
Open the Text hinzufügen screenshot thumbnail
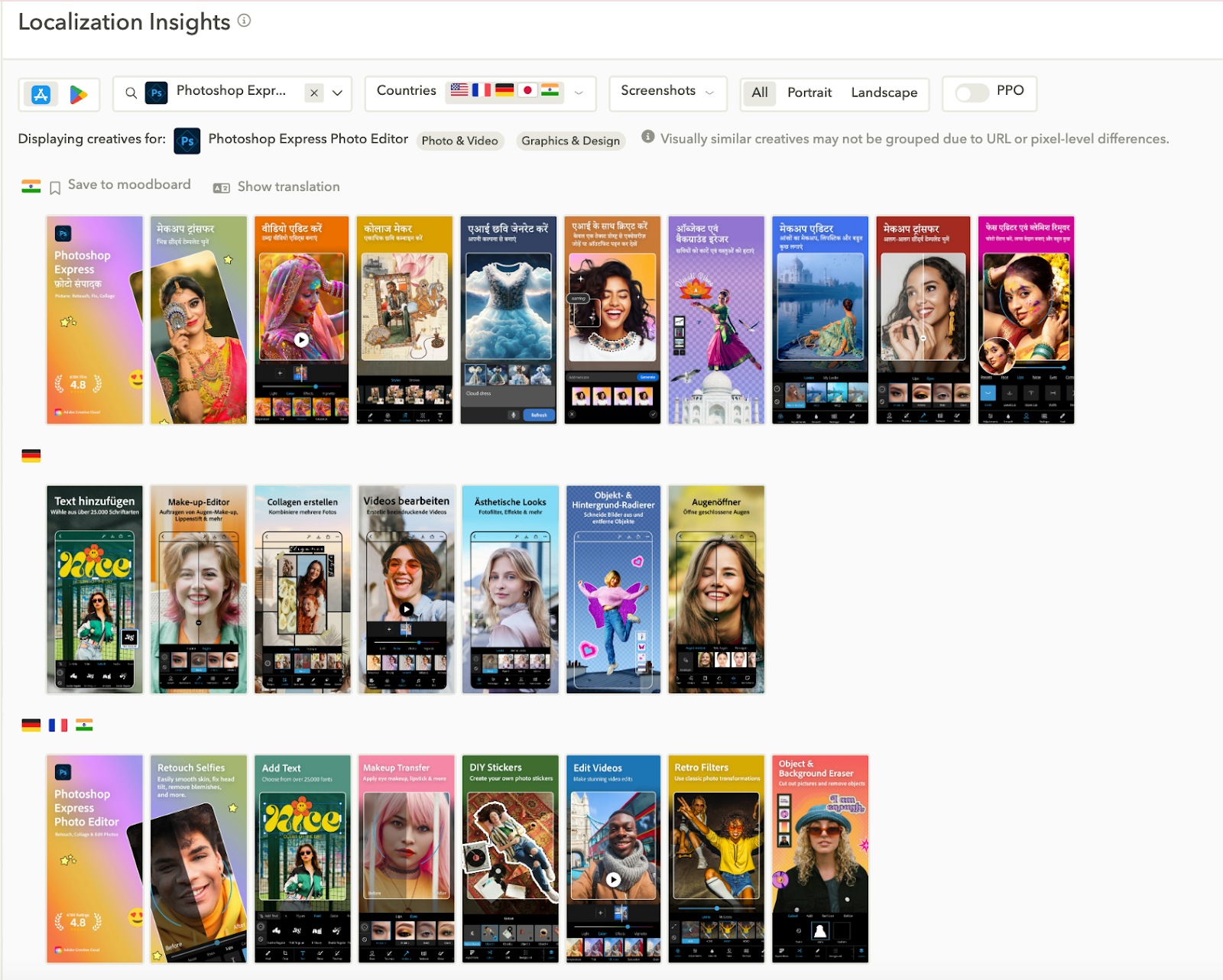click(x=95, y=589)
